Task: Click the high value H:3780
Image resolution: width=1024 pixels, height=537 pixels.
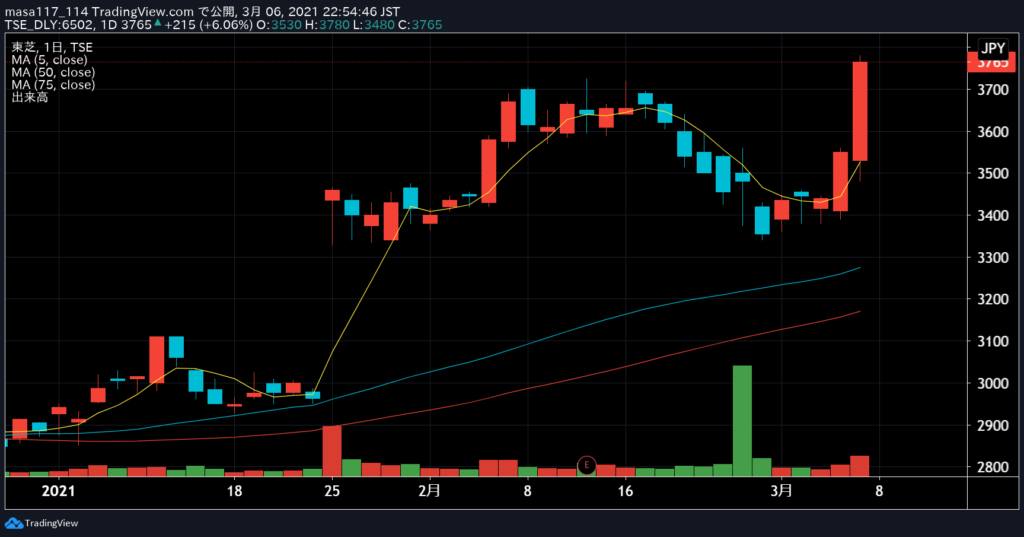Action: coord(328,25)
